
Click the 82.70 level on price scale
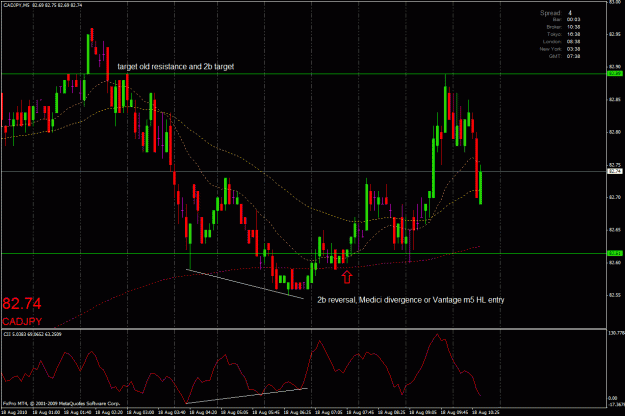pyautogui.click(x=614, y=197)
